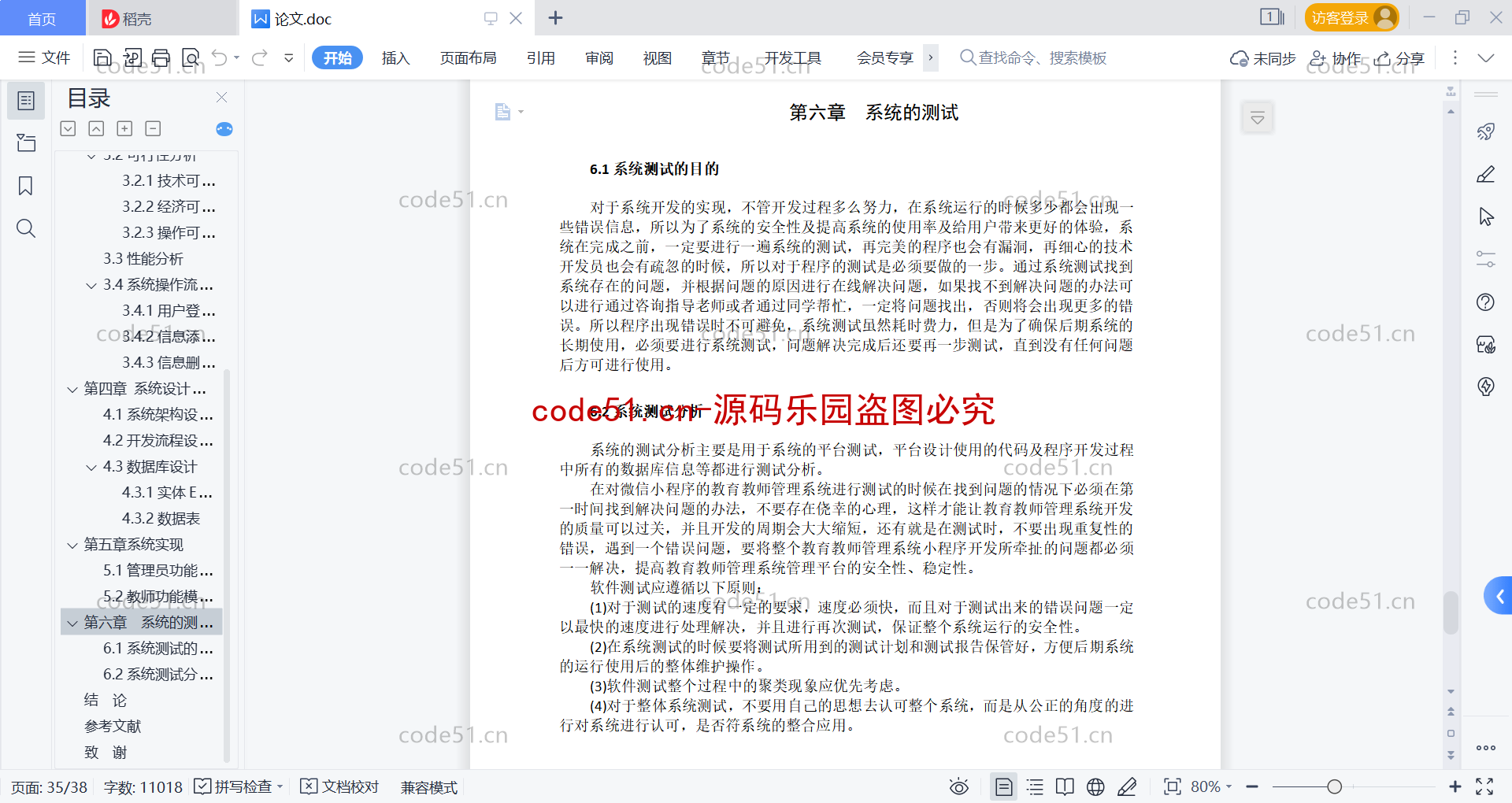Open the 审阅 tab
Screen dimensions: 1512x803
(x=599, y=57)
